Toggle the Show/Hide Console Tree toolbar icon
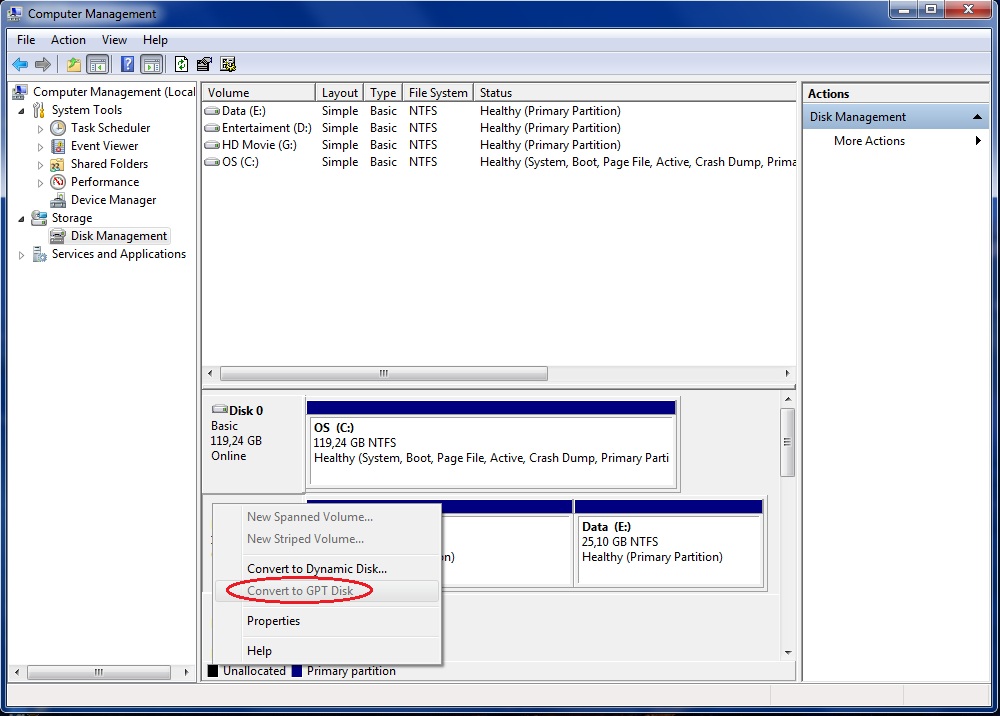Viewport: 1000px width, 716px height. [x=98, y=64]
